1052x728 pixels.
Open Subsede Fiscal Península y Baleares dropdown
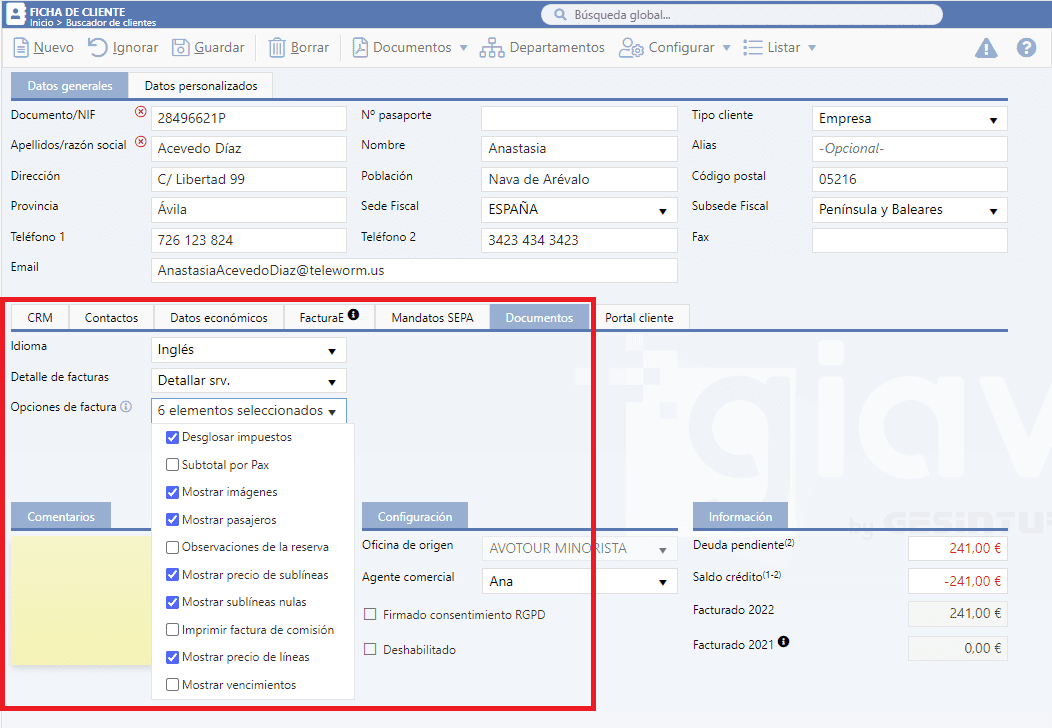click(x=909, y=210)
